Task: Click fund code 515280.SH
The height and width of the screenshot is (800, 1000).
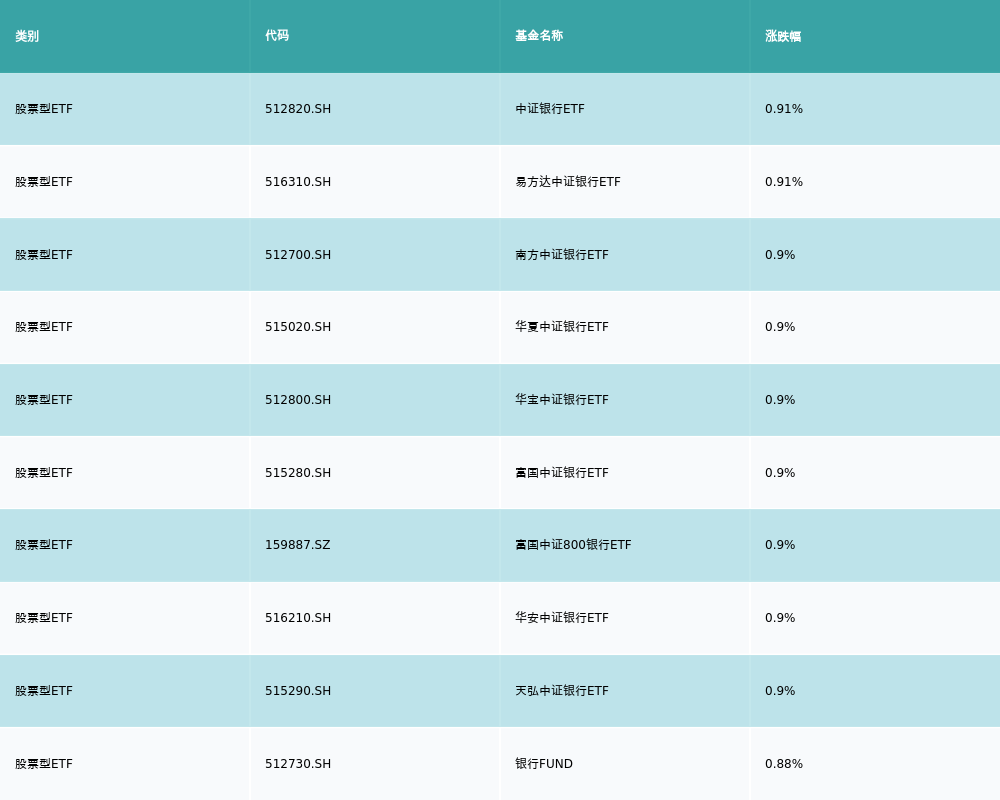Action: 298,473
